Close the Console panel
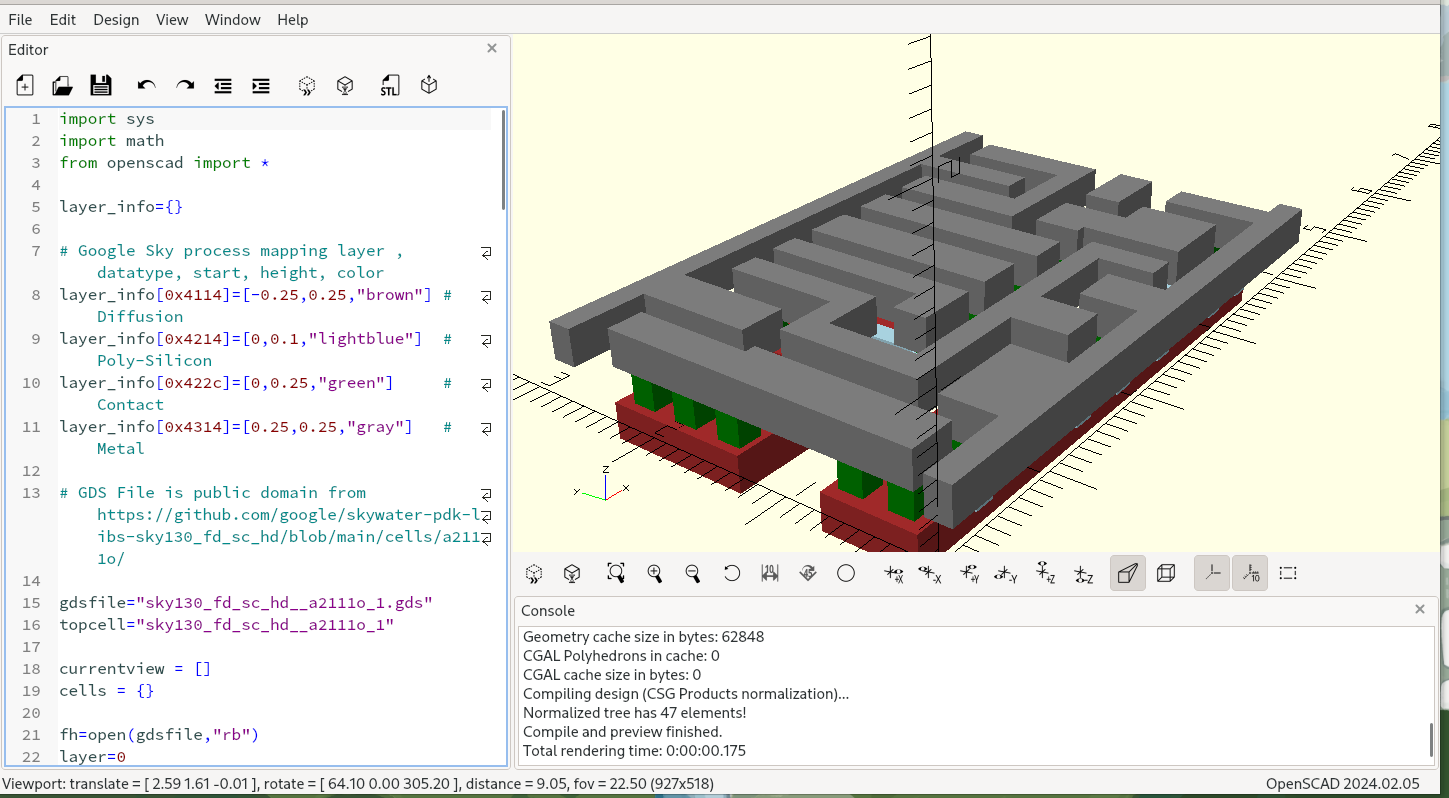Image resolution: width=1449 pixels, height=798 pixels. click(x=1419, y=609)
